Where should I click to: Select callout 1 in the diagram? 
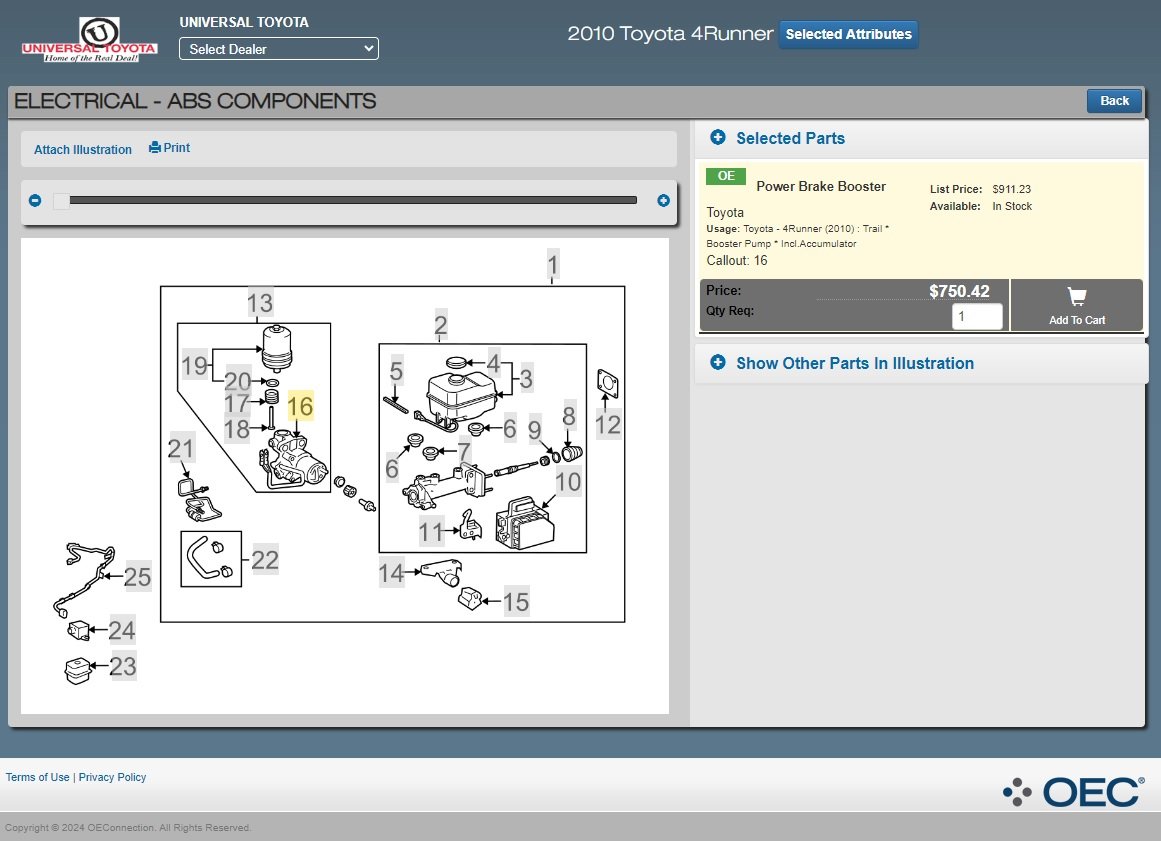click(552, 265)
